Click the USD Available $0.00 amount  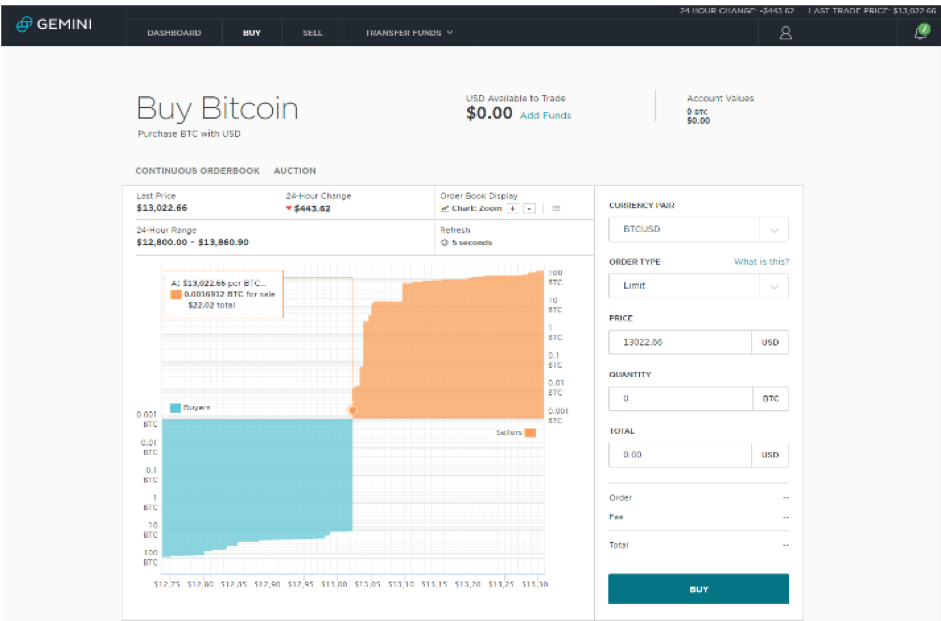[x=489, y=113]
